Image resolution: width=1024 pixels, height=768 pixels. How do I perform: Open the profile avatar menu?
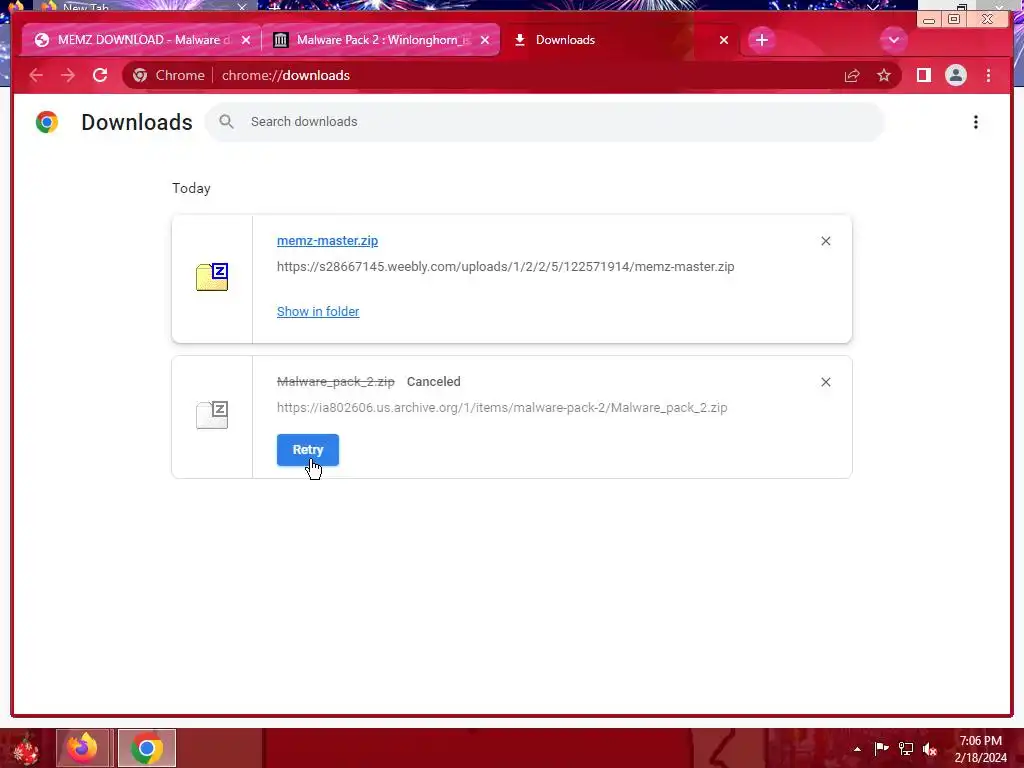coord(955,76)
